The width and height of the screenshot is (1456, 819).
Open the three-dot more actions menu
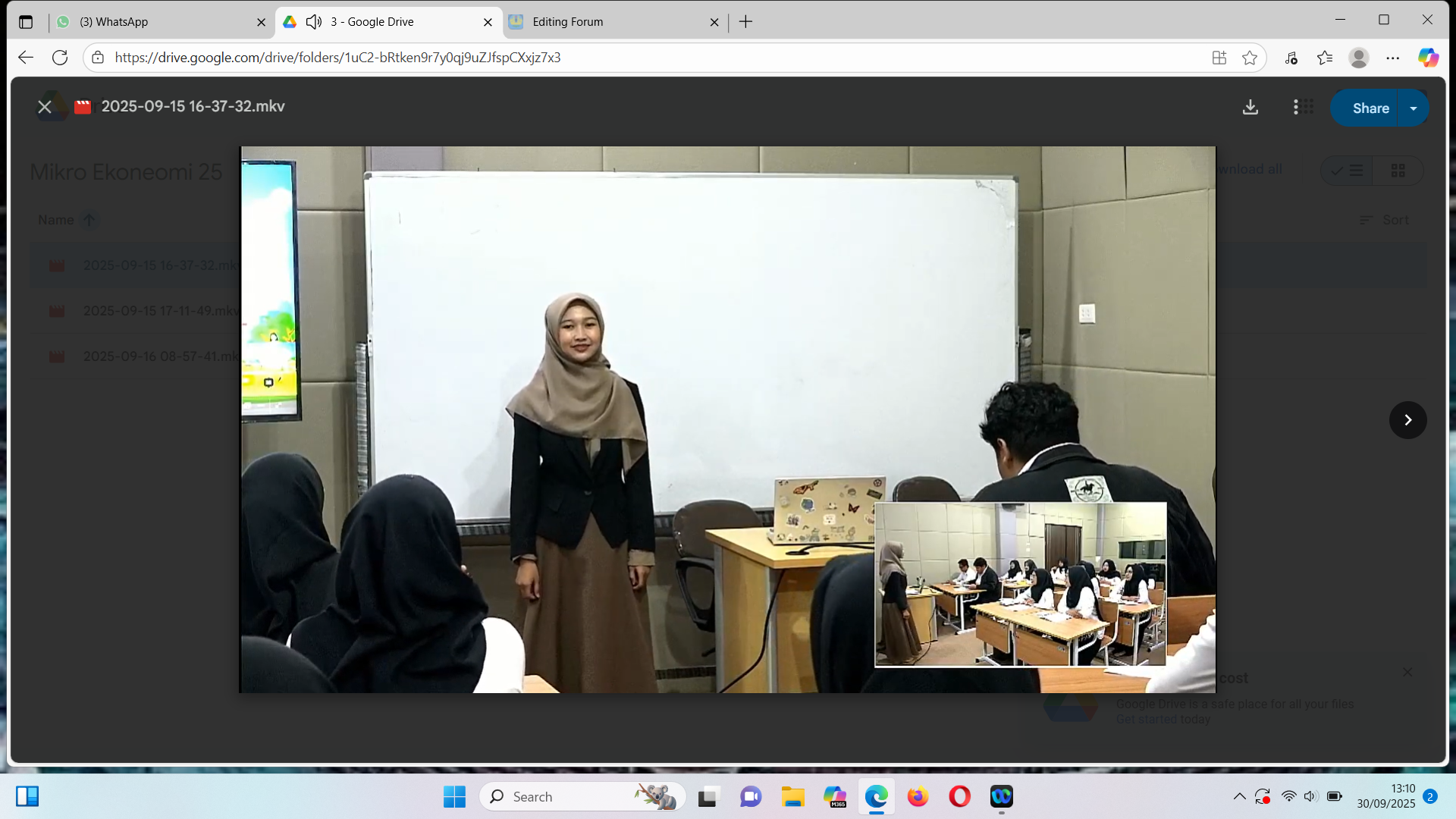[1295, 108]
